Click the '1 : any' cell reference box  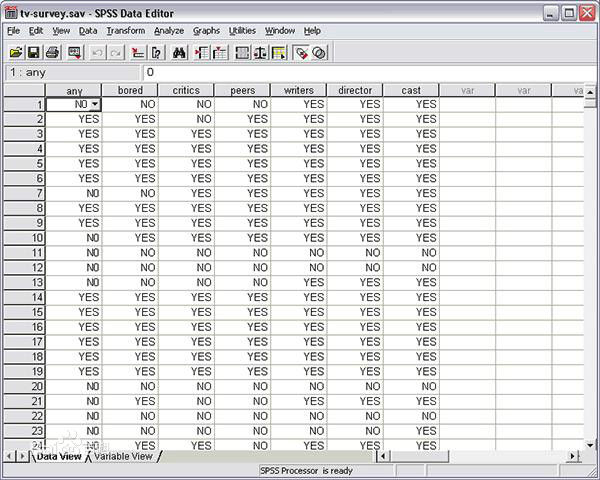click(x=72, y=72)
